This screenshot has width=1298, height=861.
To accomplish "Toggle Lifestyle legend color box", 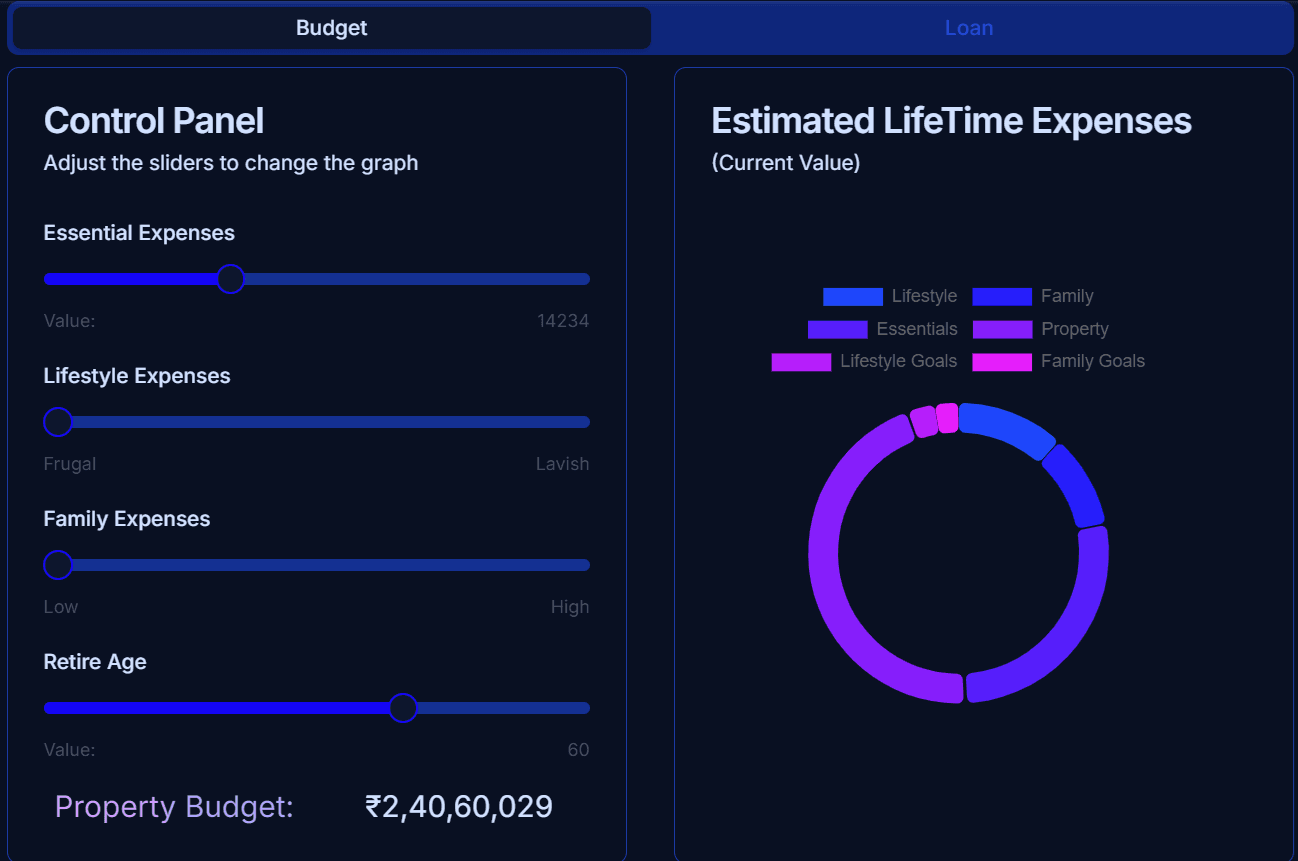I will tap(853, 297).
